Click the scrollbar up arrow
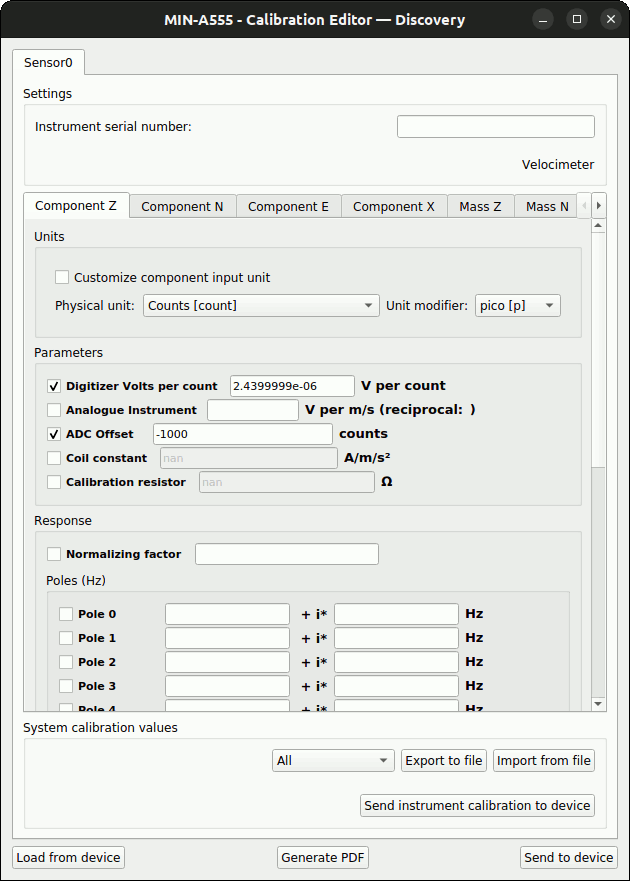The height and width of the screenshot is (881, 630). pos(599,226)
